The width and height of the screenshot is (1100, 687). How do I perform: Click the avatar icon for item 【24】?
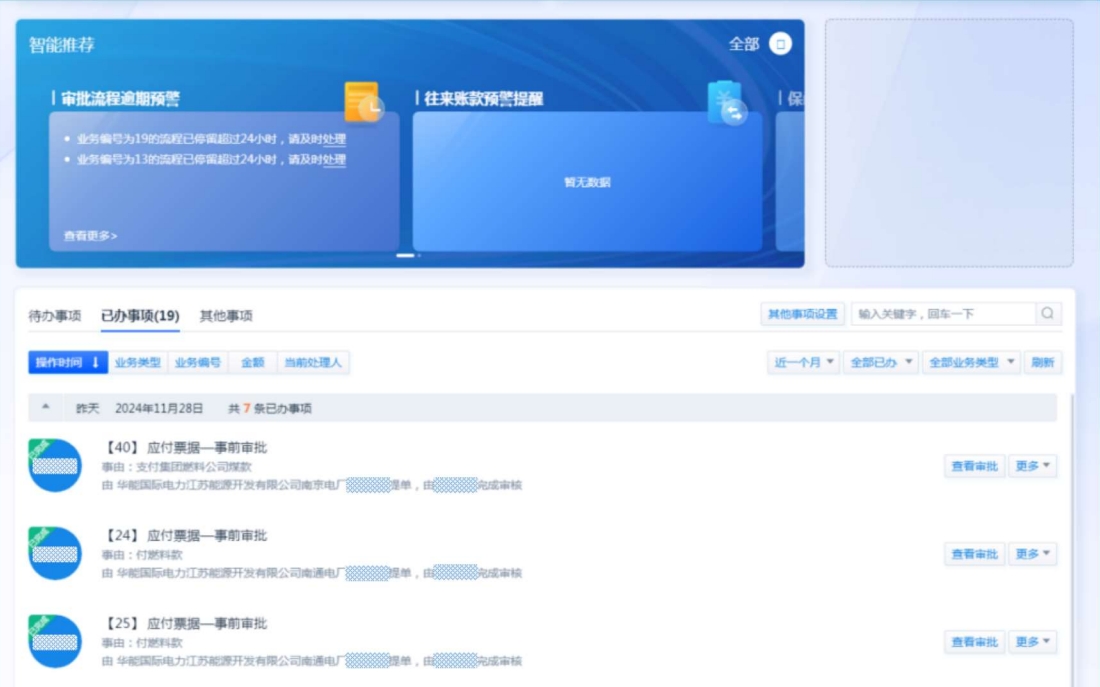pos(55,553)
